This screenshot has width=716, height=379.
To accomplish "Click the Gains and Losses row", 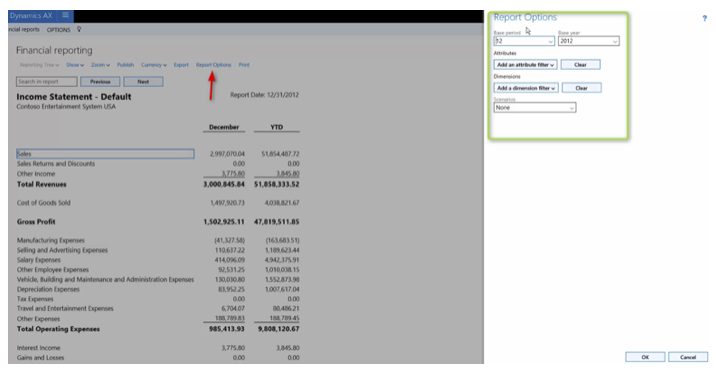I will [40, 358].
